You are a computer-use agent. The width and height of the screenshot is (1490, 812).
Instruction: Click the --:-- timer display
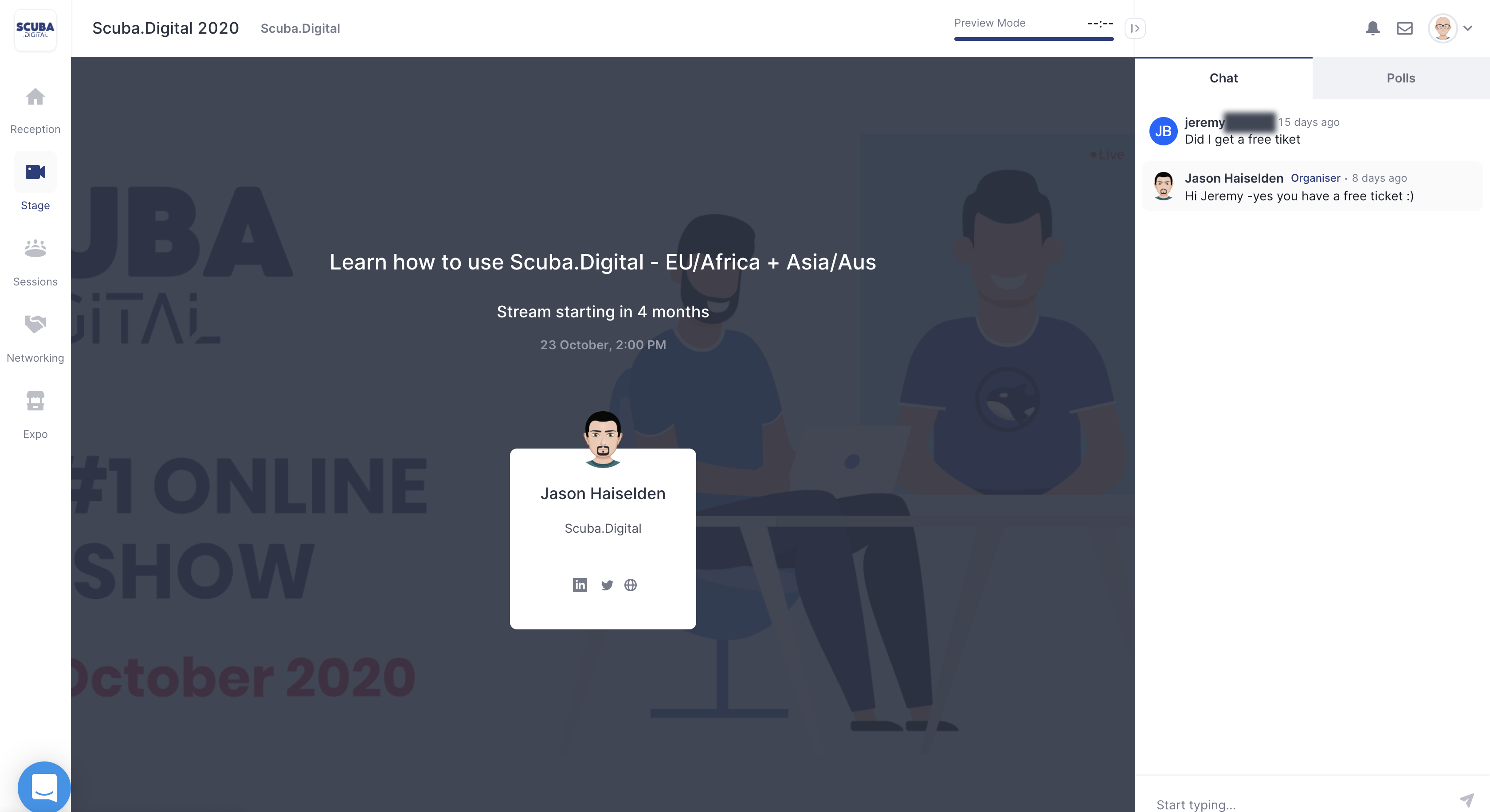[x=1100, y=23]
